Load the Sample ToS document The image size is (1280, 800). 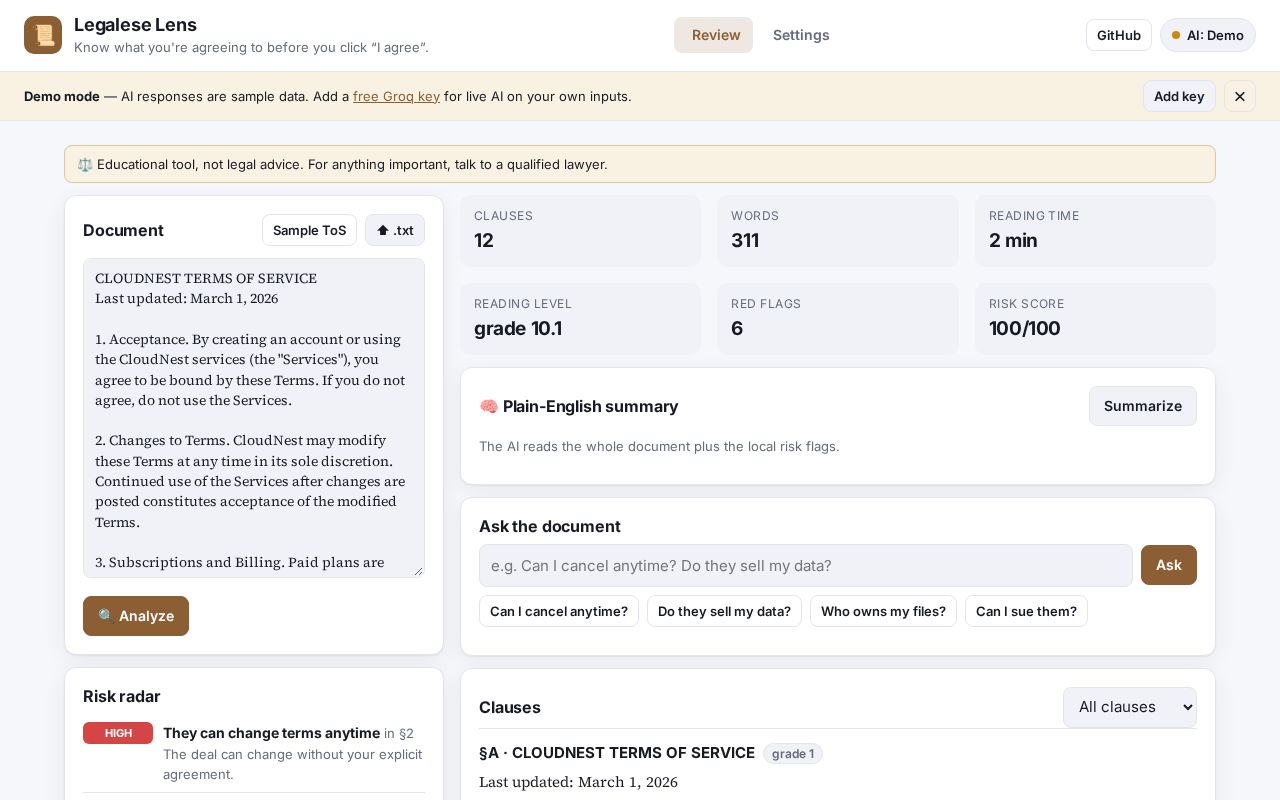[309, 230]
